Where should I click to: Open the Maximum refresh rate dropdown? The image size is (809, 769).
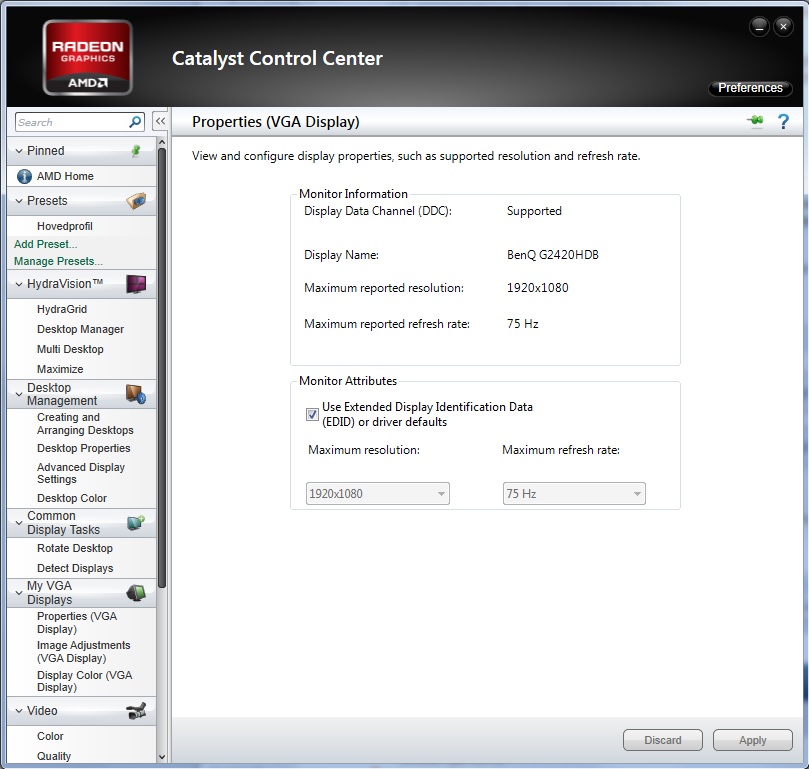[x=574, y=493]
